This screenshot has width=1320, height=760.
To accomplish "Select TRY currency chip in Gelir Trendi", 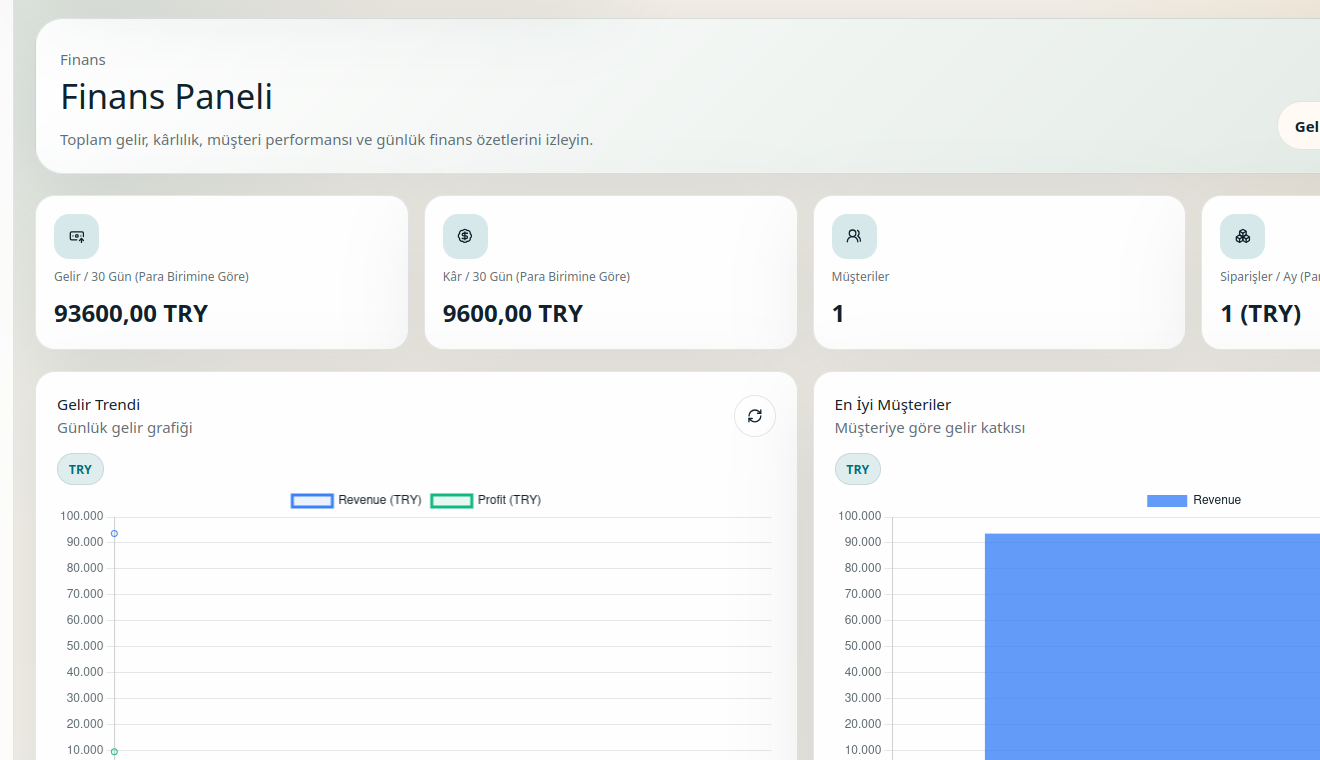I will coord(80,469).
